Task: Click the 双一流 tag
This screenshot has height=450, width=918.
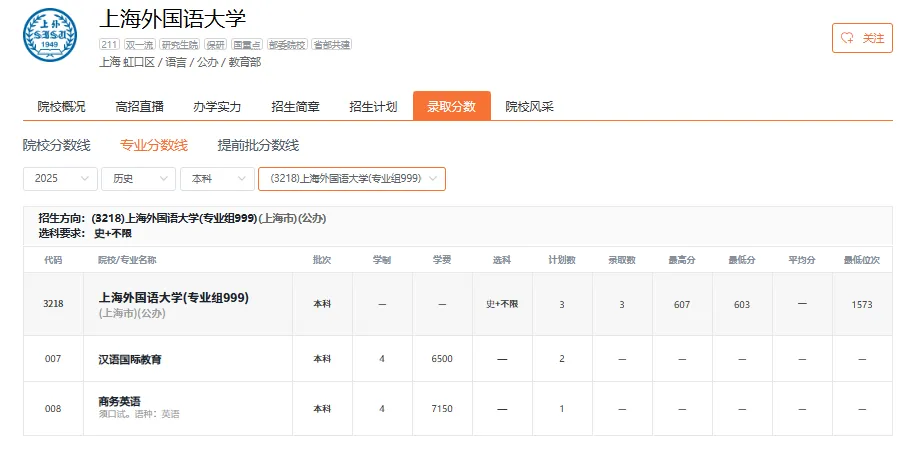Action: point(140,44)
